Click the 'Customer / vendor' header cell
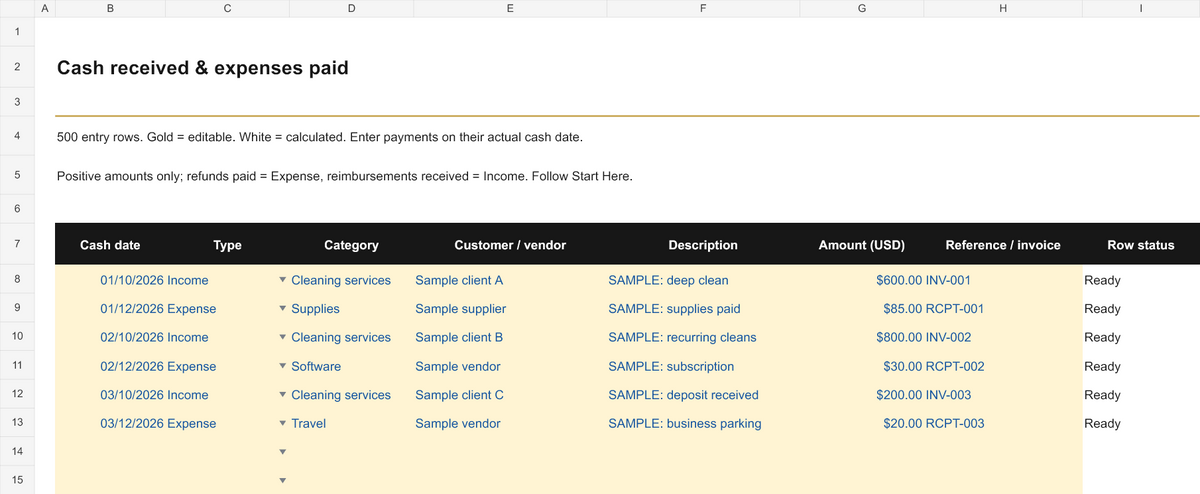Viewport: 1200px width, 494px height. coord(510,245)
